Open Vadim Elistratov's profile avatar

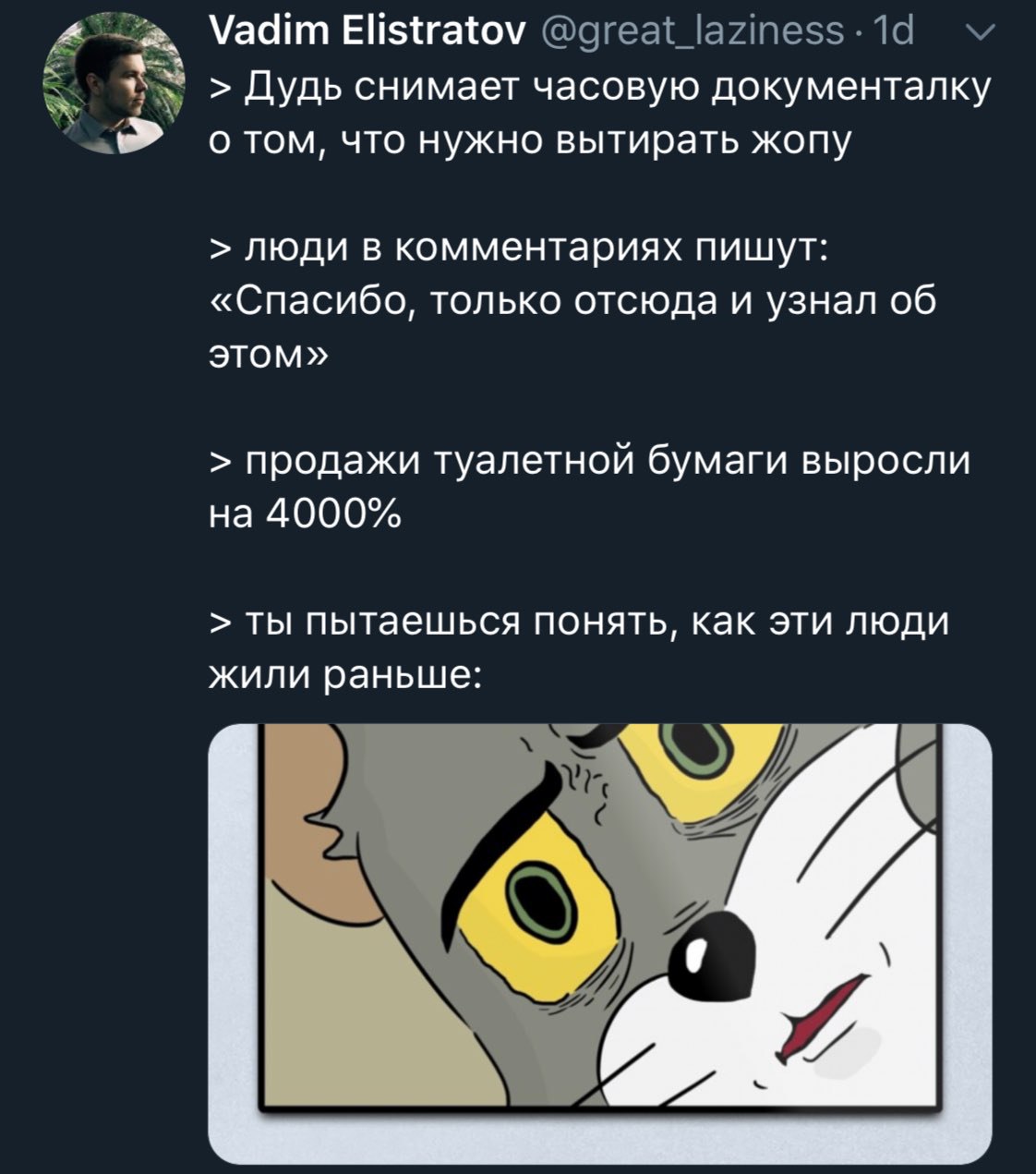[115, 84]
